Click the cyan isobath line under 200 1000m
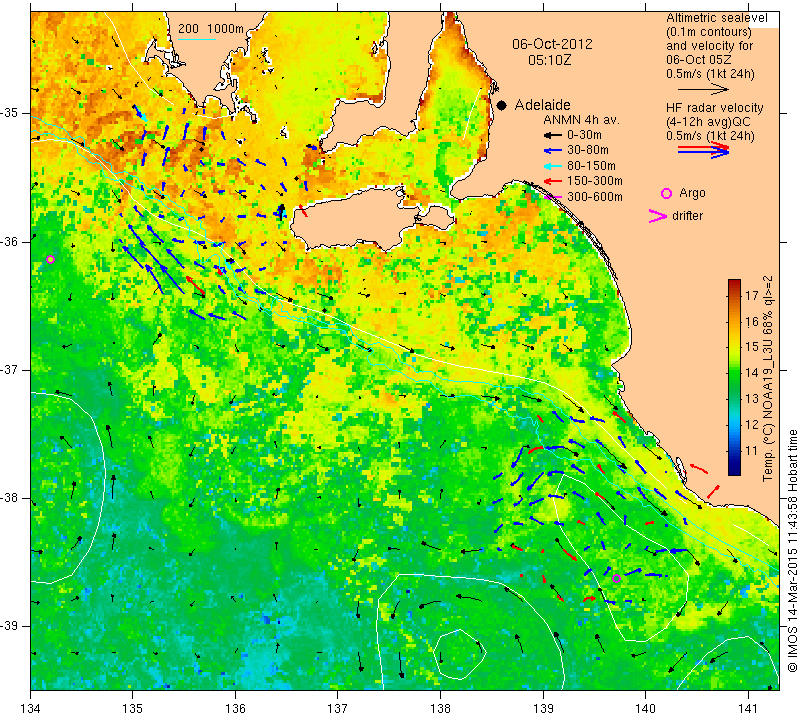 196,39
